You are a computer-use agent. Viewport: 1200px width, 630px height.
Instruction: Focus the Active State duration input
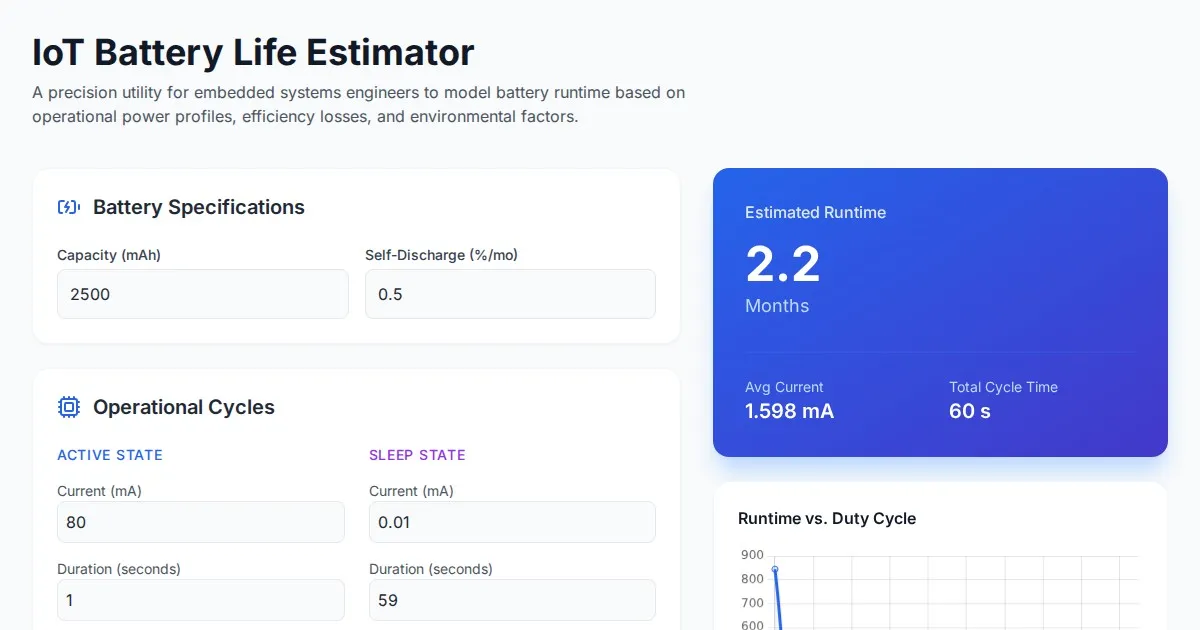pos(200,600)
